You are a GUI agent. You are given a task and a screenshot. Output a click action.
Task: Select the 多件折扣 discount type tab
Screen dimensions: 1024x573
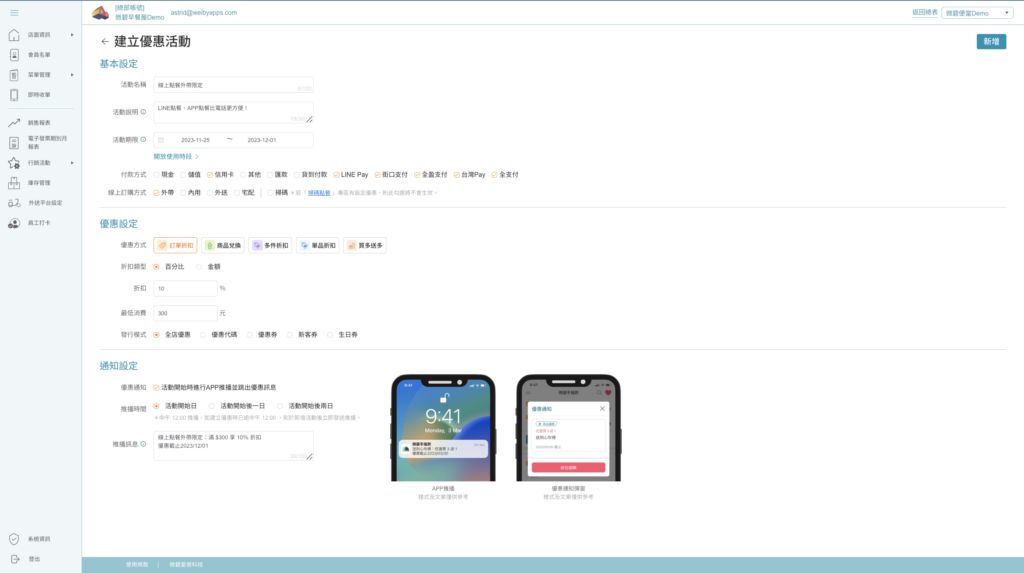(x=270, y=246)
